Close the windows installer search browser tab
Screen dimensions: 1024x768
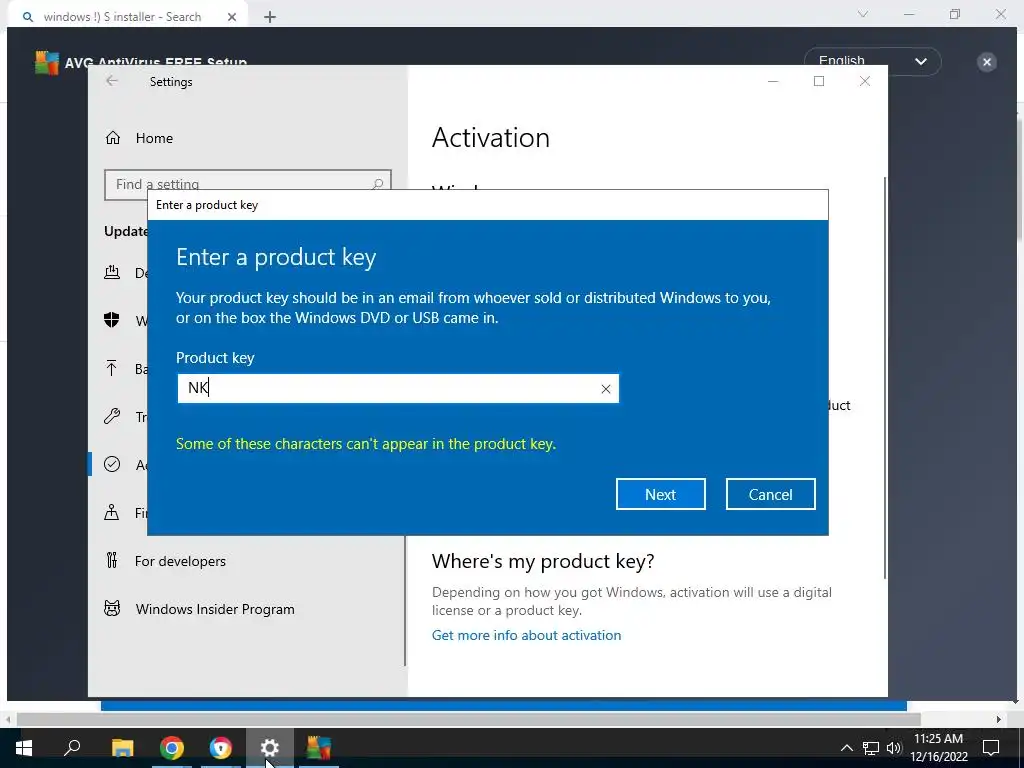tap(232, 17)
